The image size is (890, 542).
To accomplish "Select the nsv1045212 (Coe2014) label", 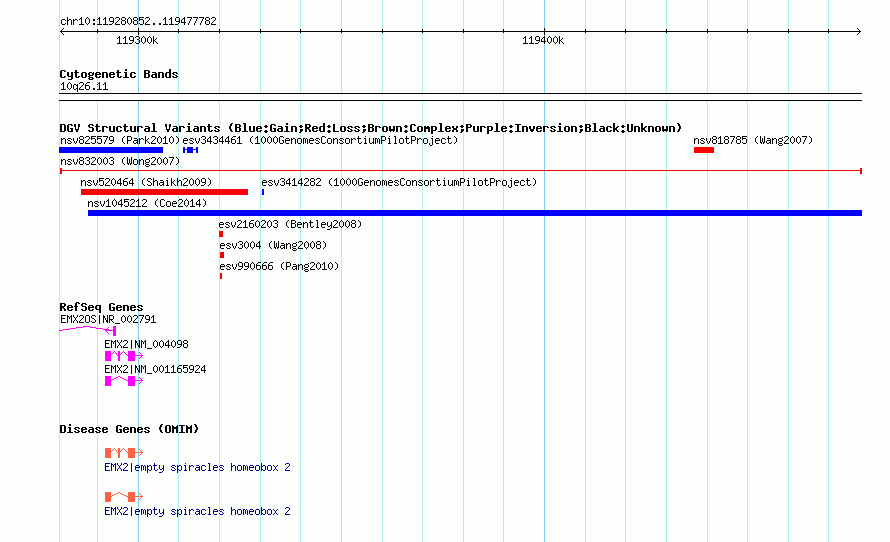I will tap(147, 203).
